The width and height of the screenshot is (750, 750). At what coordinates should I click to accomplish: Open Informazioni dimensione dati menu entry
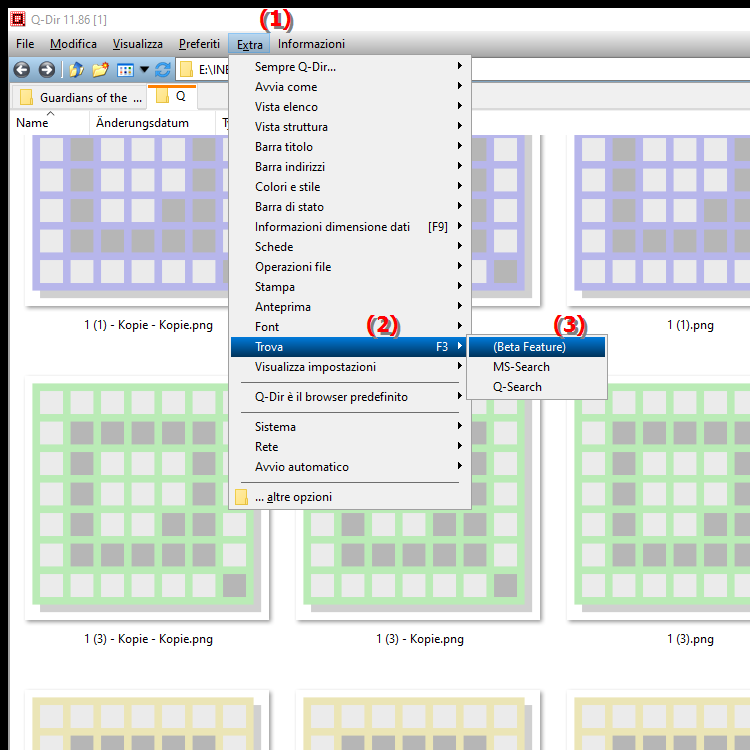tap(350, 227)
